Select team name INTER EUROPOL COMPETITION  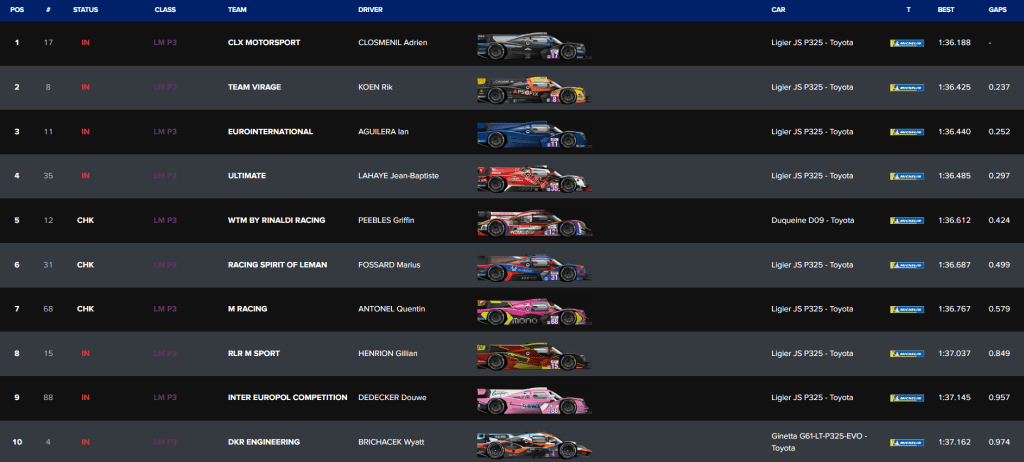pyautogui.click(x=287, y=397)
